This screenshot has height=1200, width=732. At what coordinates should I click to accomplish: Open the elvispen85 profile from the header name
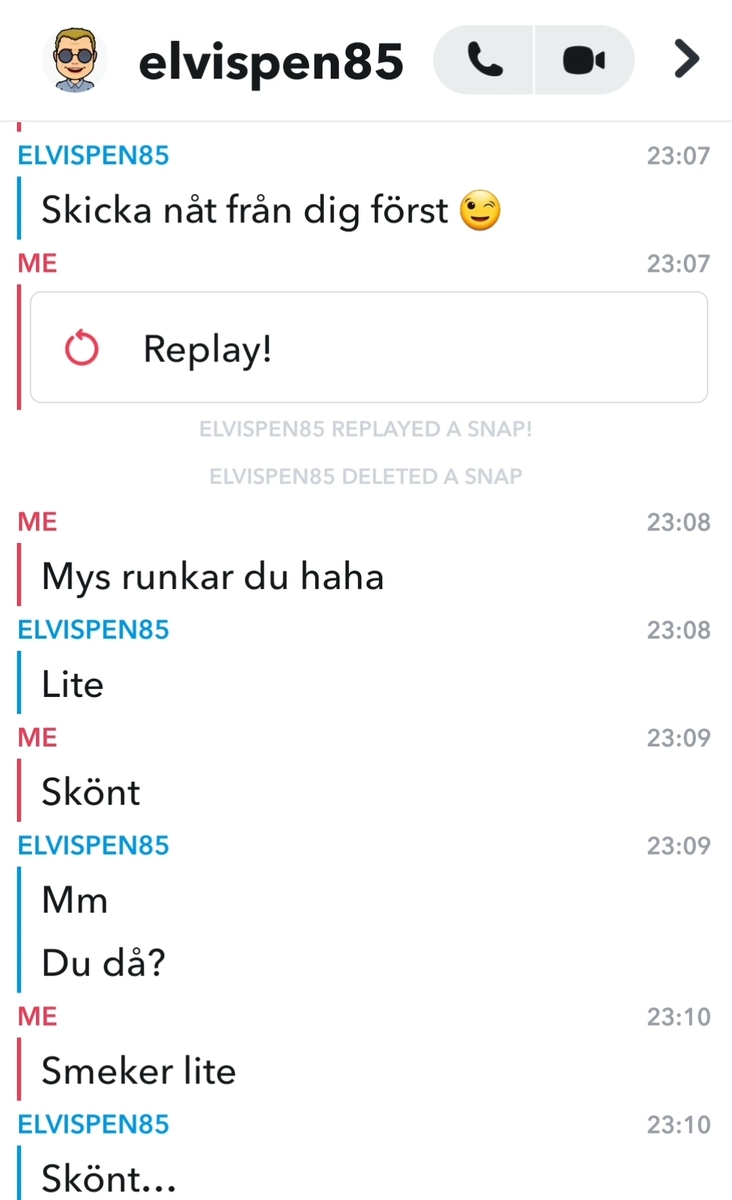point(271,62)
